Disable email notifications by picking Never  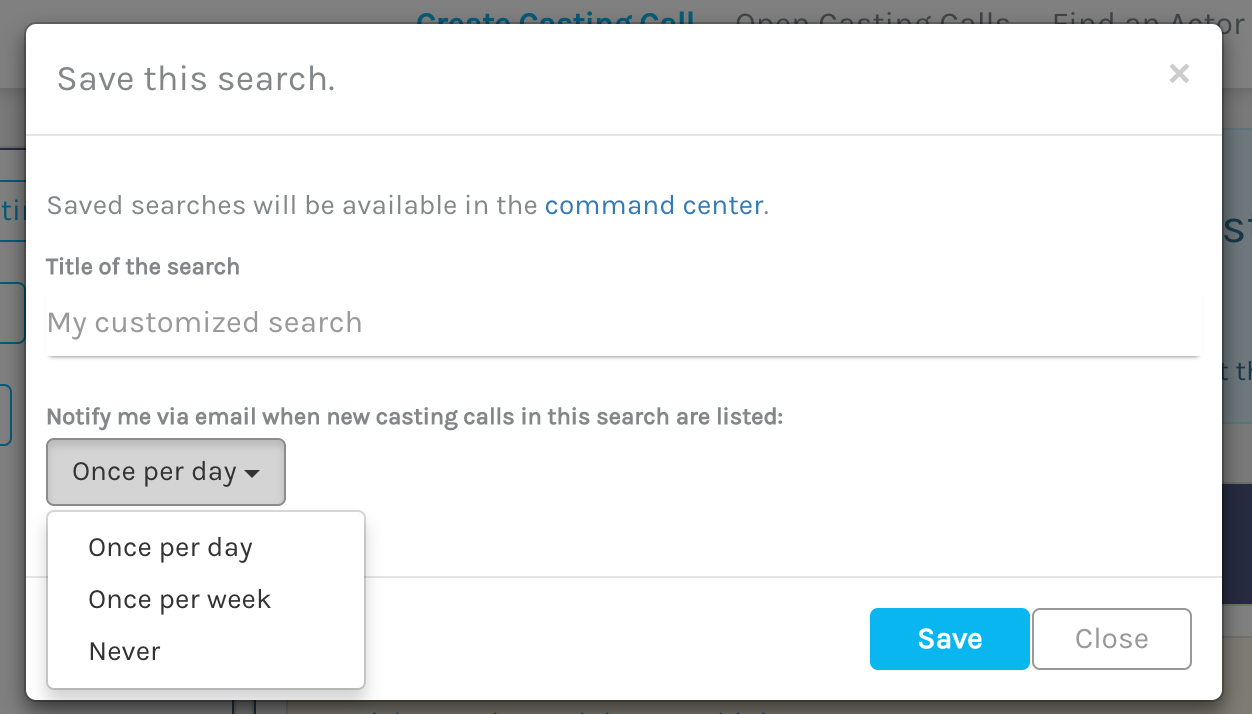[124, 651]
